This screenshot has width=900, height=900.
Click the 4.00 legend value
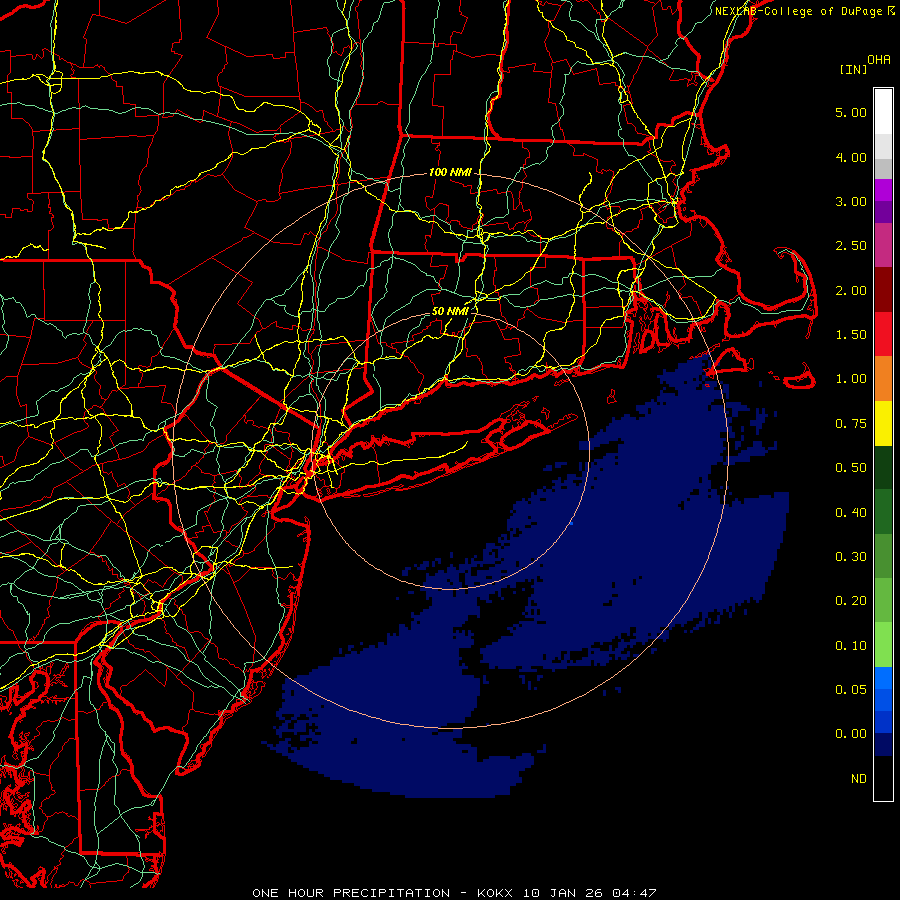click(851, 157)
